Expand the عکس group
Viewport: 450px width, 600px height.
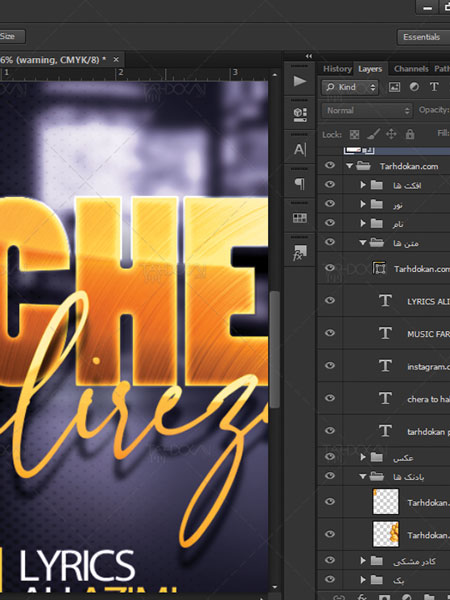pos(363,457)
